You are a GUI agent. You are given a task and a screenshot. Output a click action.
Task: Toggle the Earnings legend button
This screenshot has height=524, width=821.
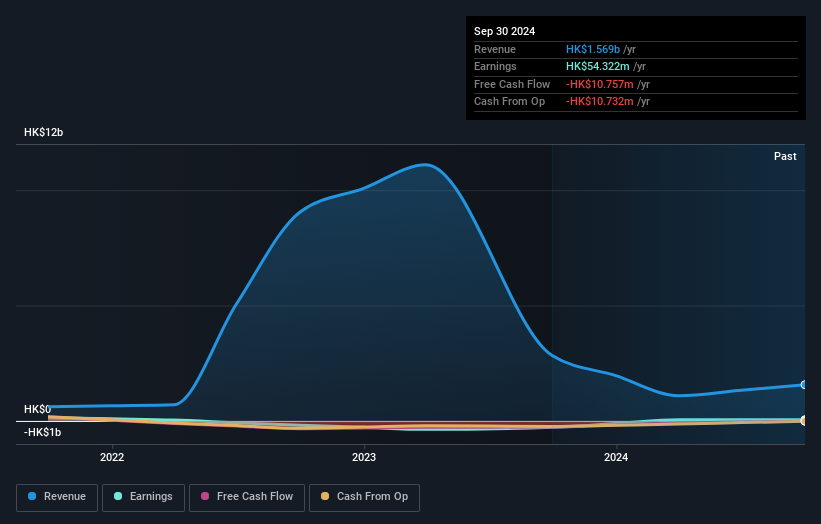click(x=143, y=497)
